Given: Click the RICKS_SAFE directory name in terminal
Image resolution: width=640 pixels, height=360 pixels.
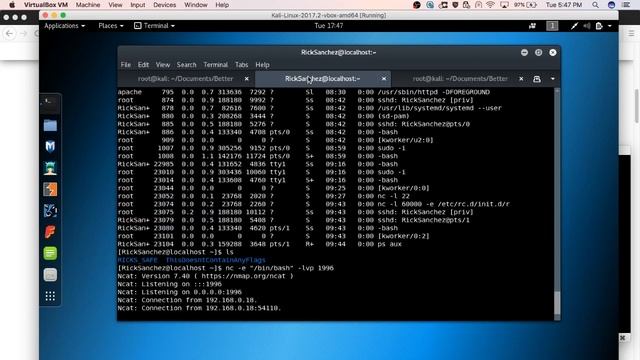Looking at the screenshot, I should pos(138,260).
